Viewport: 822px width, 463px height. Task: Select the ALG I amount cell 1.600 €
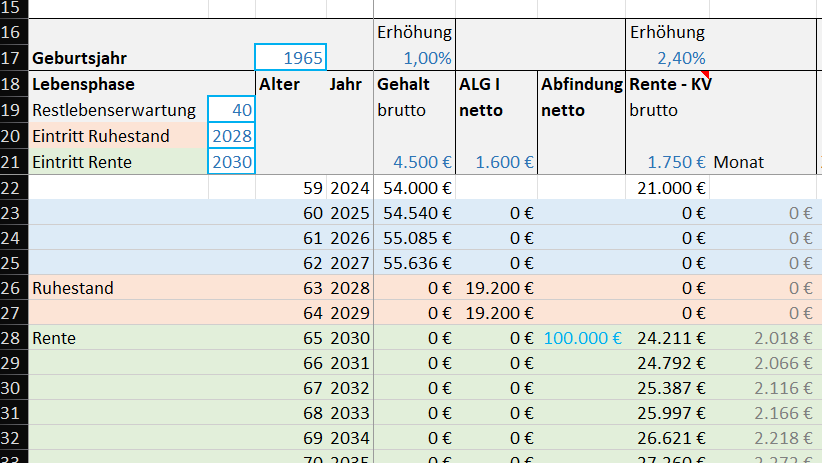tap(495, 161)
